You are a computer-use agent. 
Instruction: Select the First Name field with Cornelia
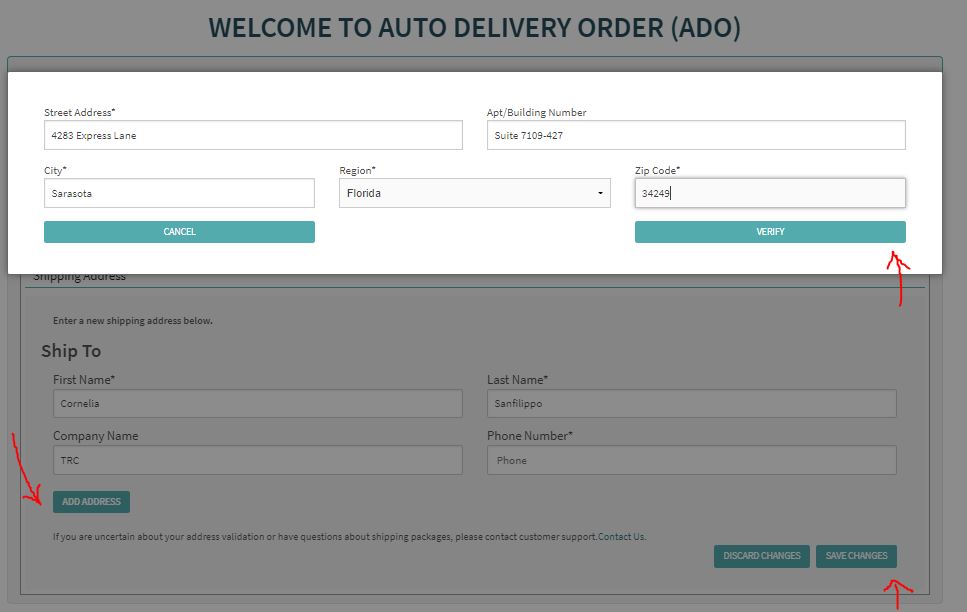point(258,403)
